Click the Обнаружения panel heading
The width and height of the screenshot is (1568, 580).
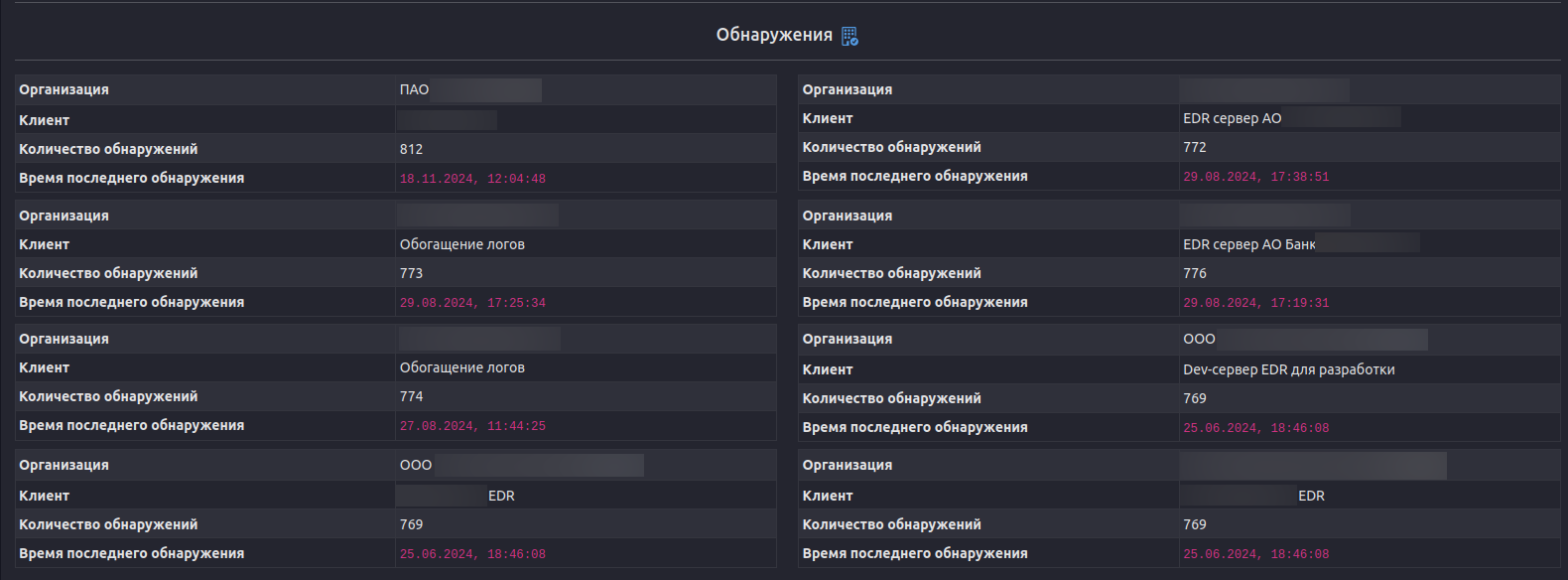(x=774, y=35)
